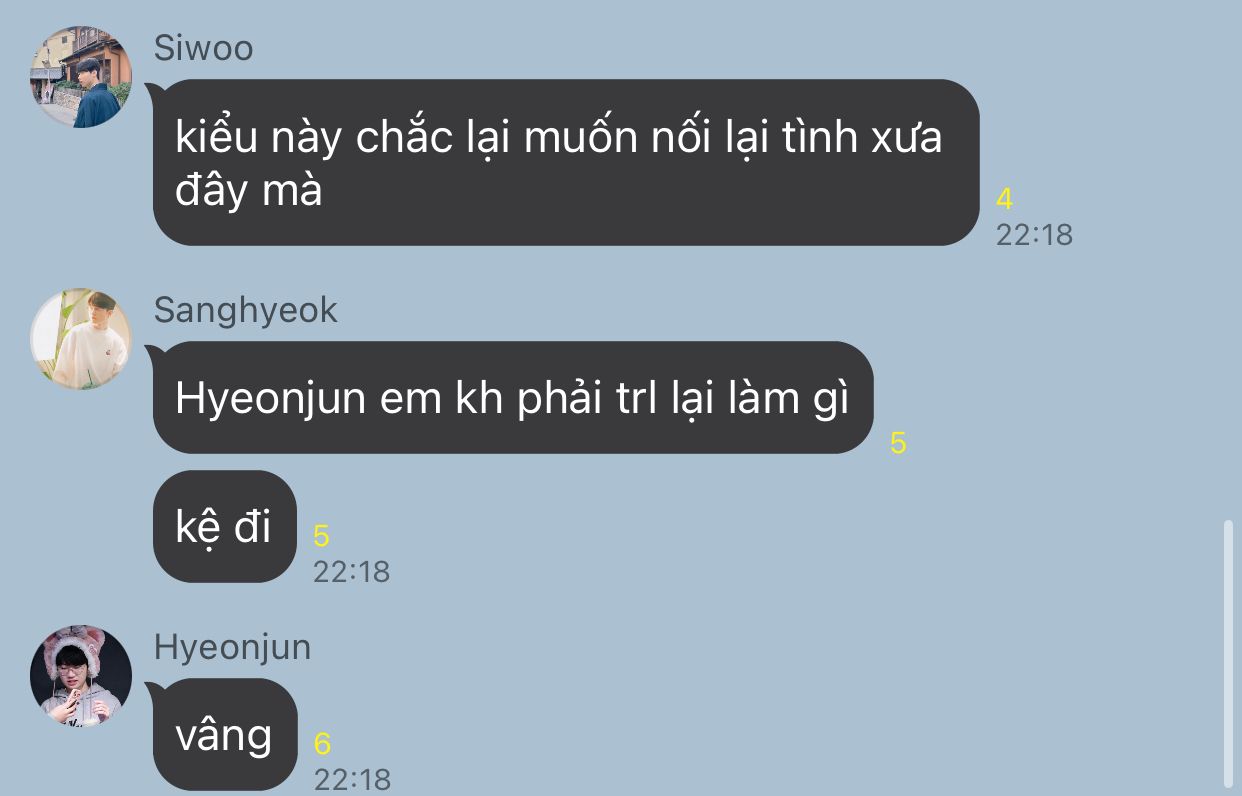This screenshot has width=1242, height=796.
Task: Click the name 'Hyeonjun' mentioned inside Sanghyeok's message
Action: pos(274,400)
